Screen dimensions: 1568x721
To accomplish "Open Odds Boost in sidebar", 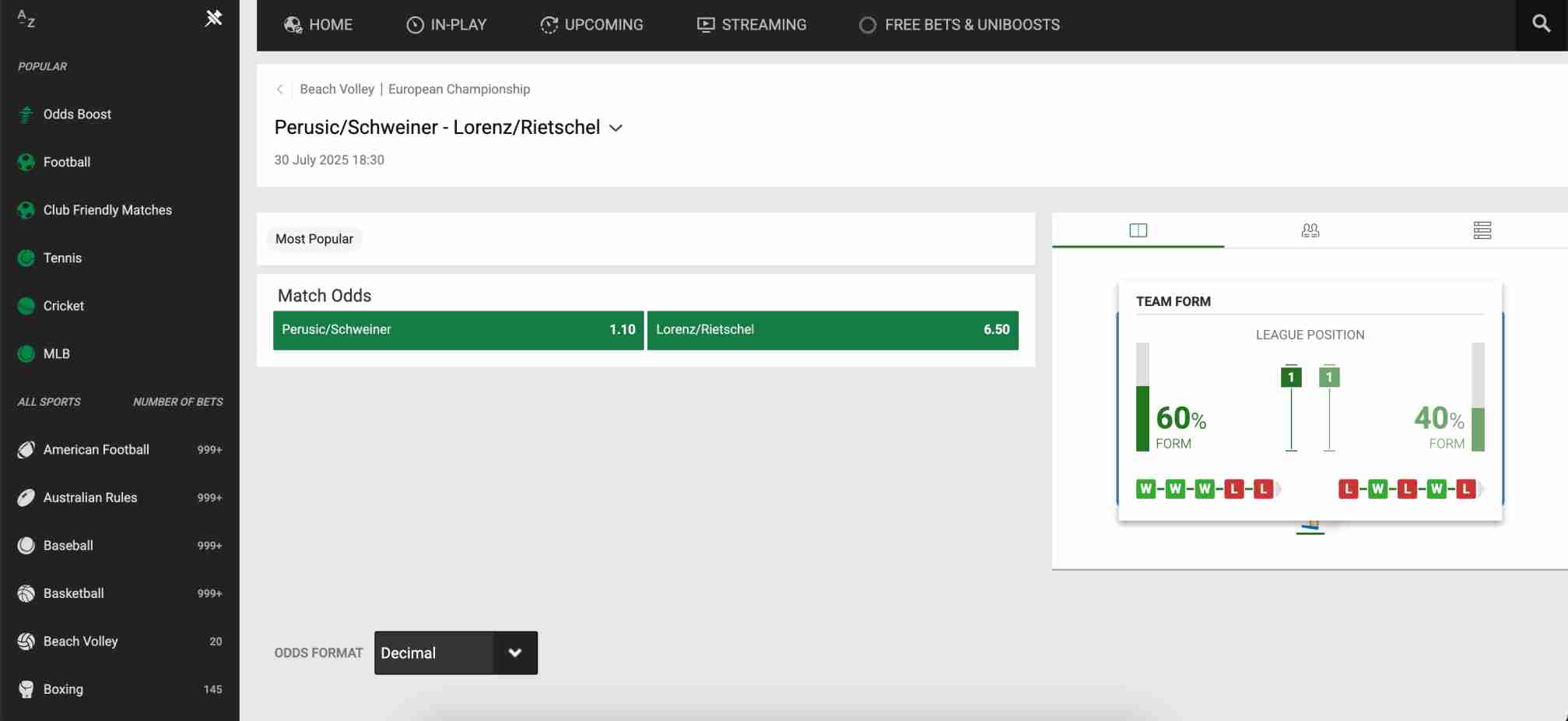I will click(x=120, y=114).
